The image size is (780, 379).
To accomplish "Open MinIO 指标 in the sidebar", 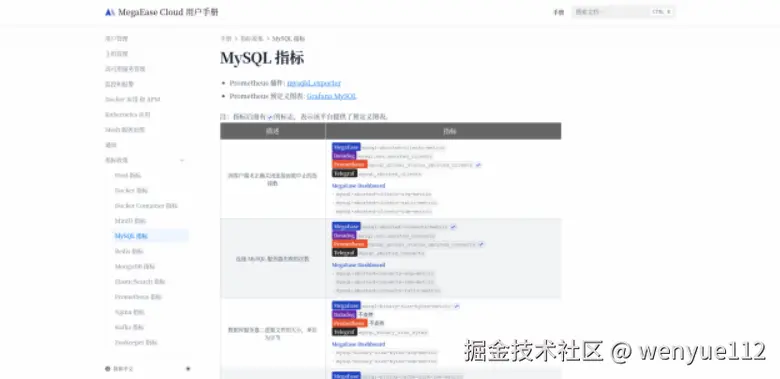I will pos(131,221).
